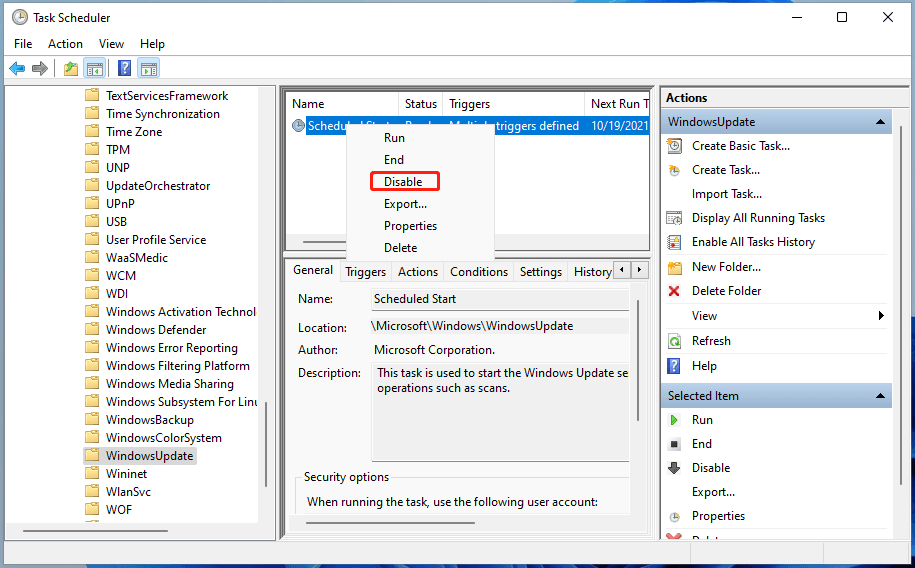The height and width of the screenshot is (568, 915).
Task: Open the Action menu
Action: pos(65,44)
